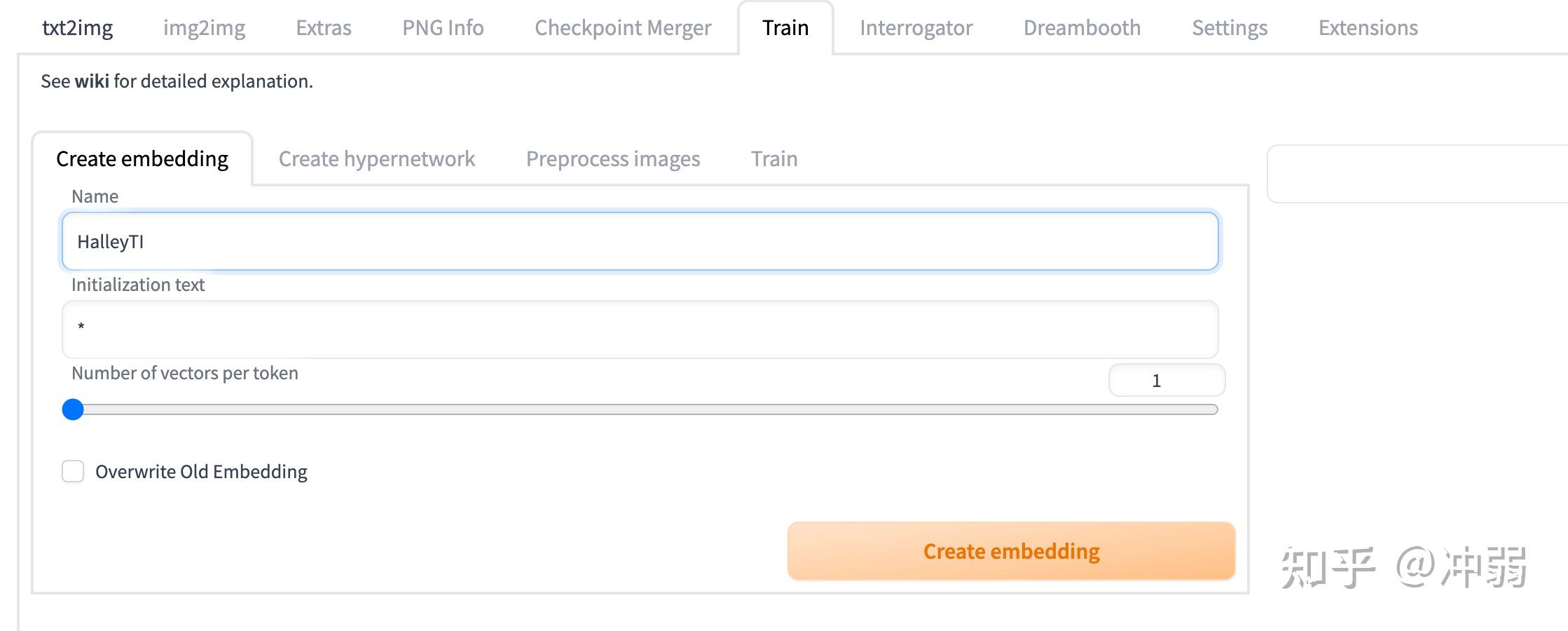Switch to the txt2img tab
Screen dimensions: 1568x631
click(x=77, y=28)
